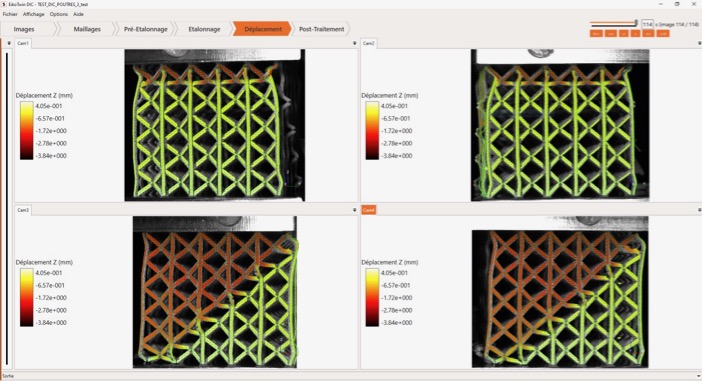Select the highlighted Cam4 view tab
The image size is (702, 381).
click(368, 210)
